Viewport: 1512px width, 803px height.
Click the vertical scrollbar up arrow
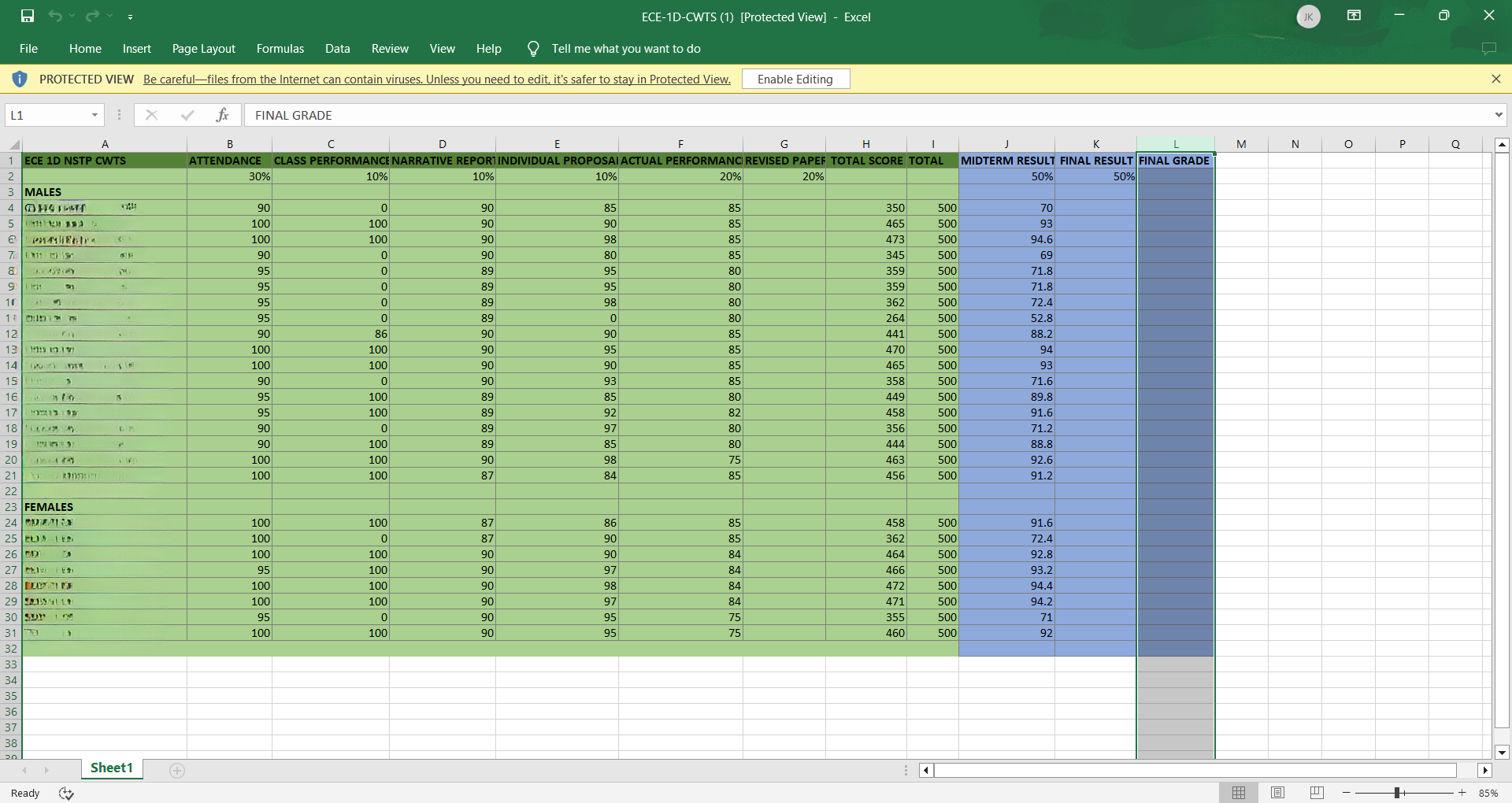[1502, 145]
